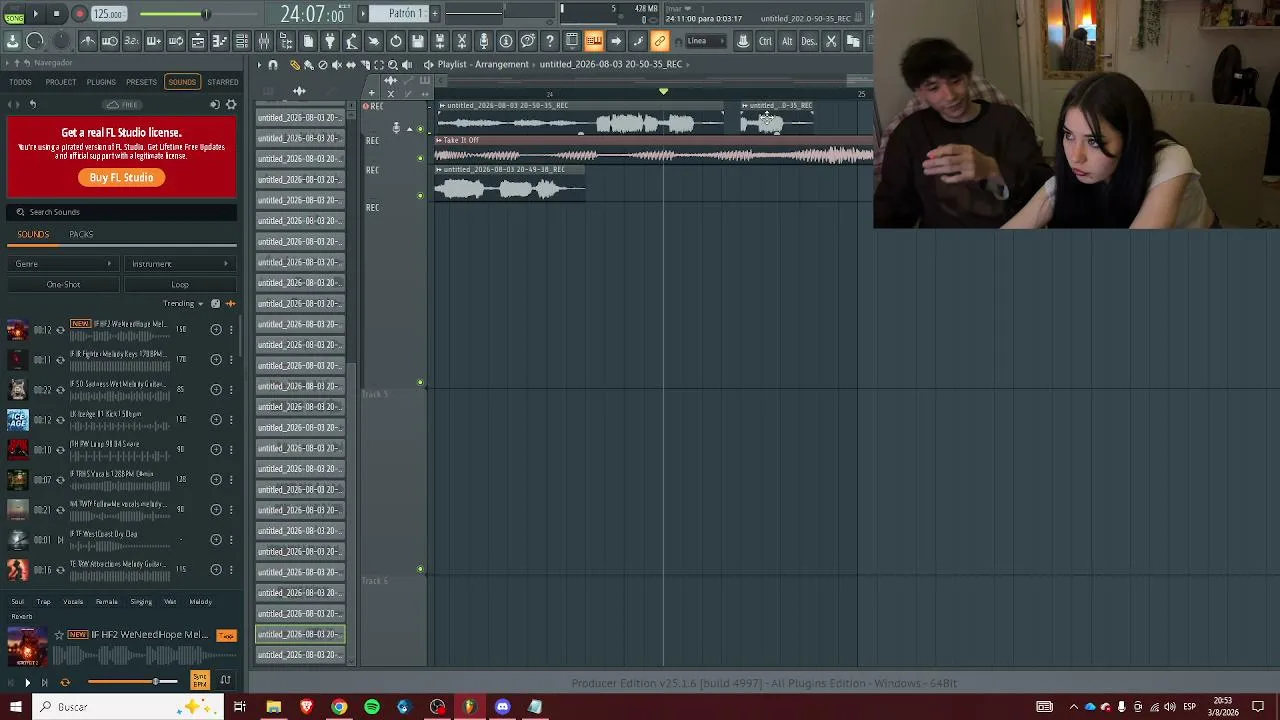1280x720 pixels.
Task: Click the undo history circular arrow icon
Action: (396, 41)
